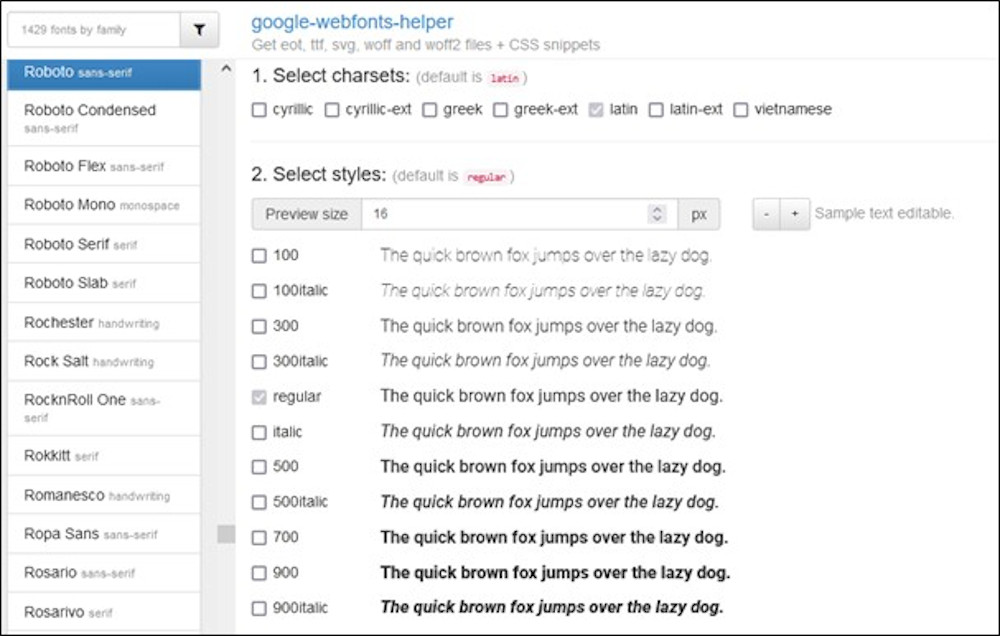1000x636 pixels.
Task: Select Rock Salt handwriting font
Action: click(x=104, y=361)
